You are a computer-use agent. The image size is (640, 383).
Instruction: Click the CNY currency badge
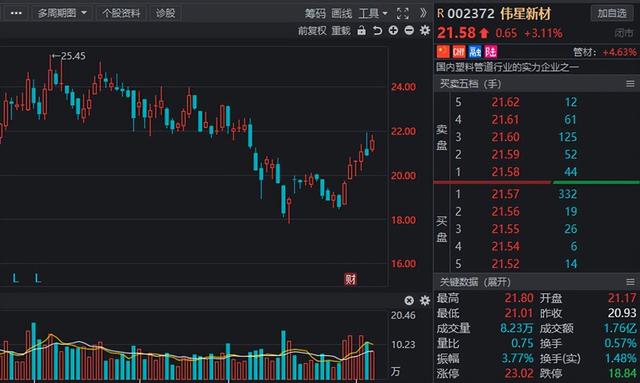point(459,51)
